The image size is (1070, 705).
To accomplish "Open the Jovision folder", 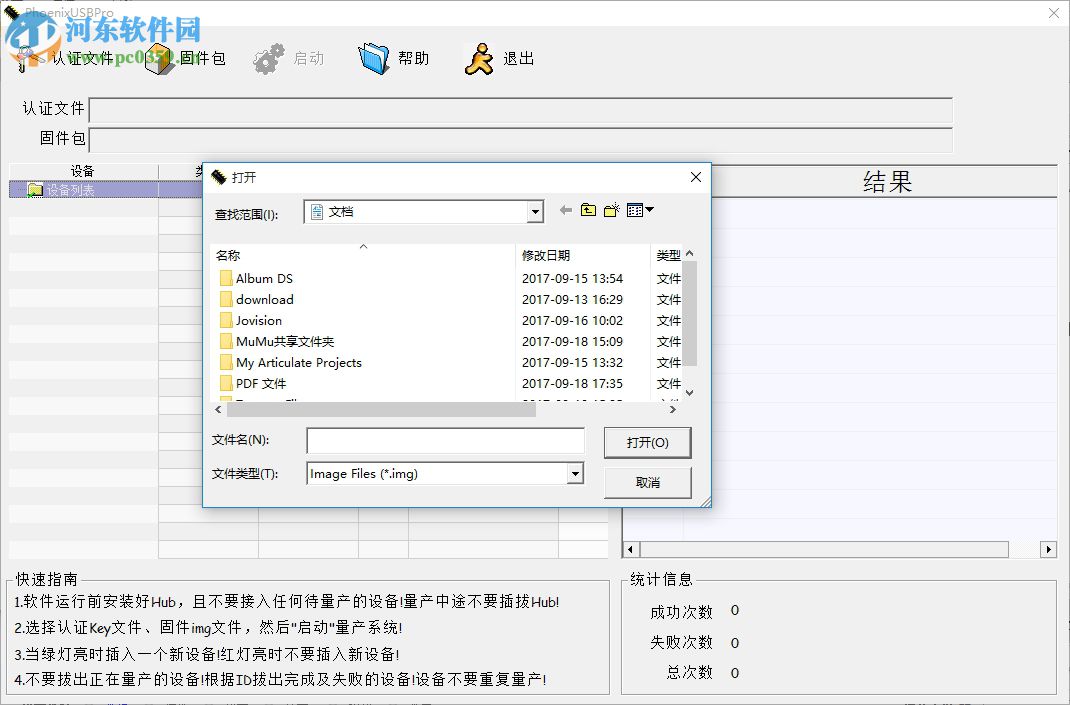I will pos(258,320).
